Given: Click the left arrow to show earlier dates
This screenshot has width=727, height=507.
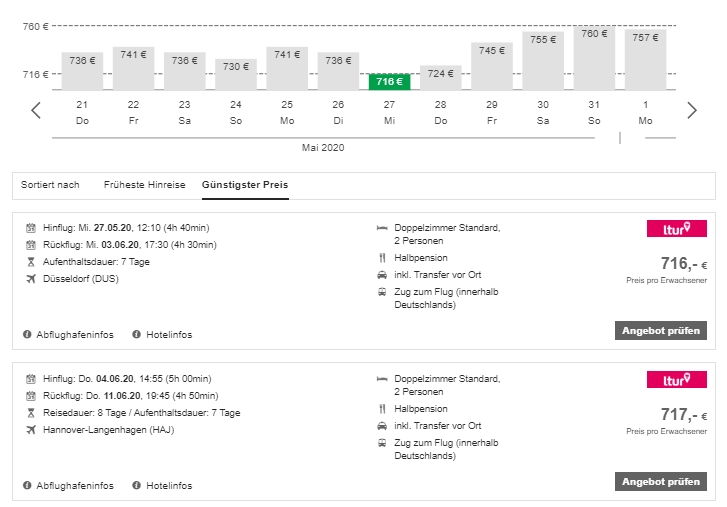Looking at the screenshot, I should (x=36, y=110).
